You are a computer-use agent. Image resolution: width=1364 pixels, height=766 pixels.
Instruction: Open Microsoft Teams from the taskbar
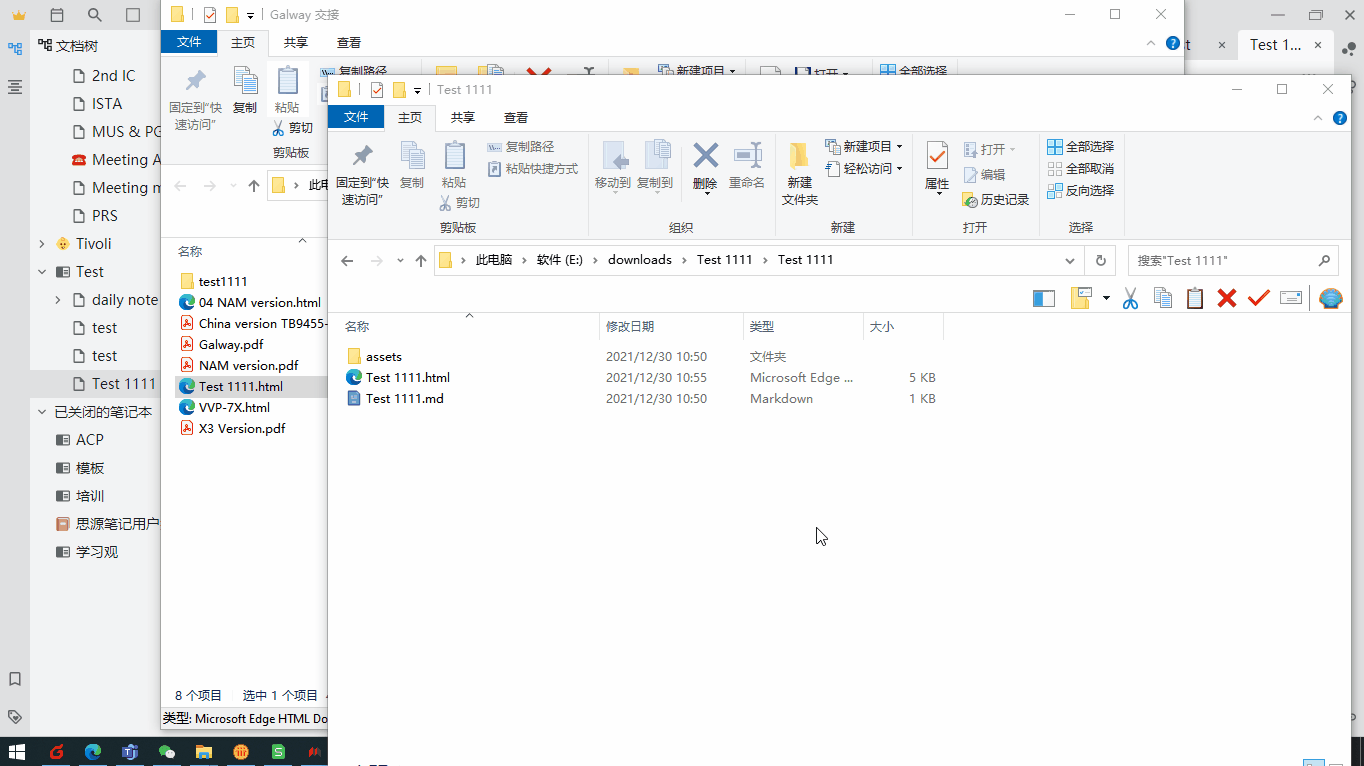(130, 751)
